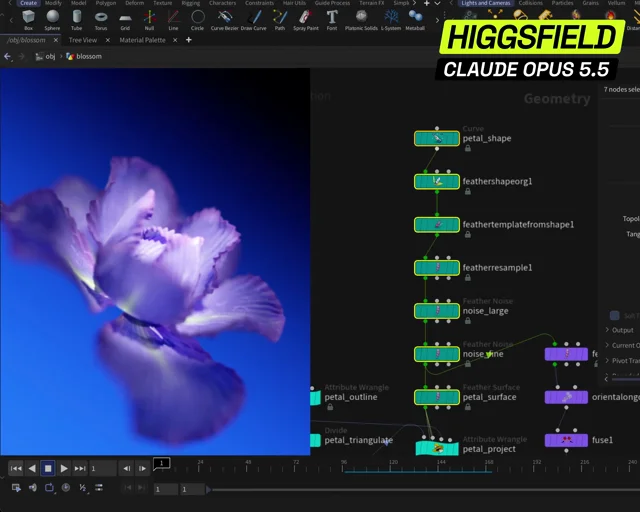Image resolution: width=640 pixels, height=512 pixels.
Task: Jump to first frame
Action: coord(16,468)
